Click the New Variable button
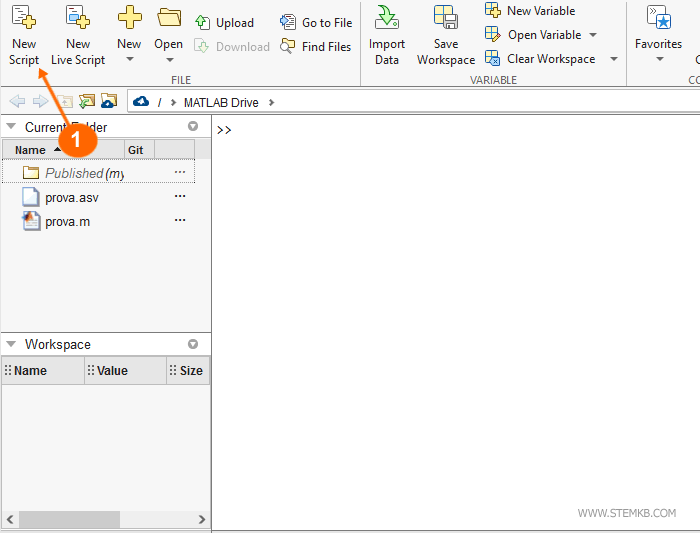 (530, 11)
